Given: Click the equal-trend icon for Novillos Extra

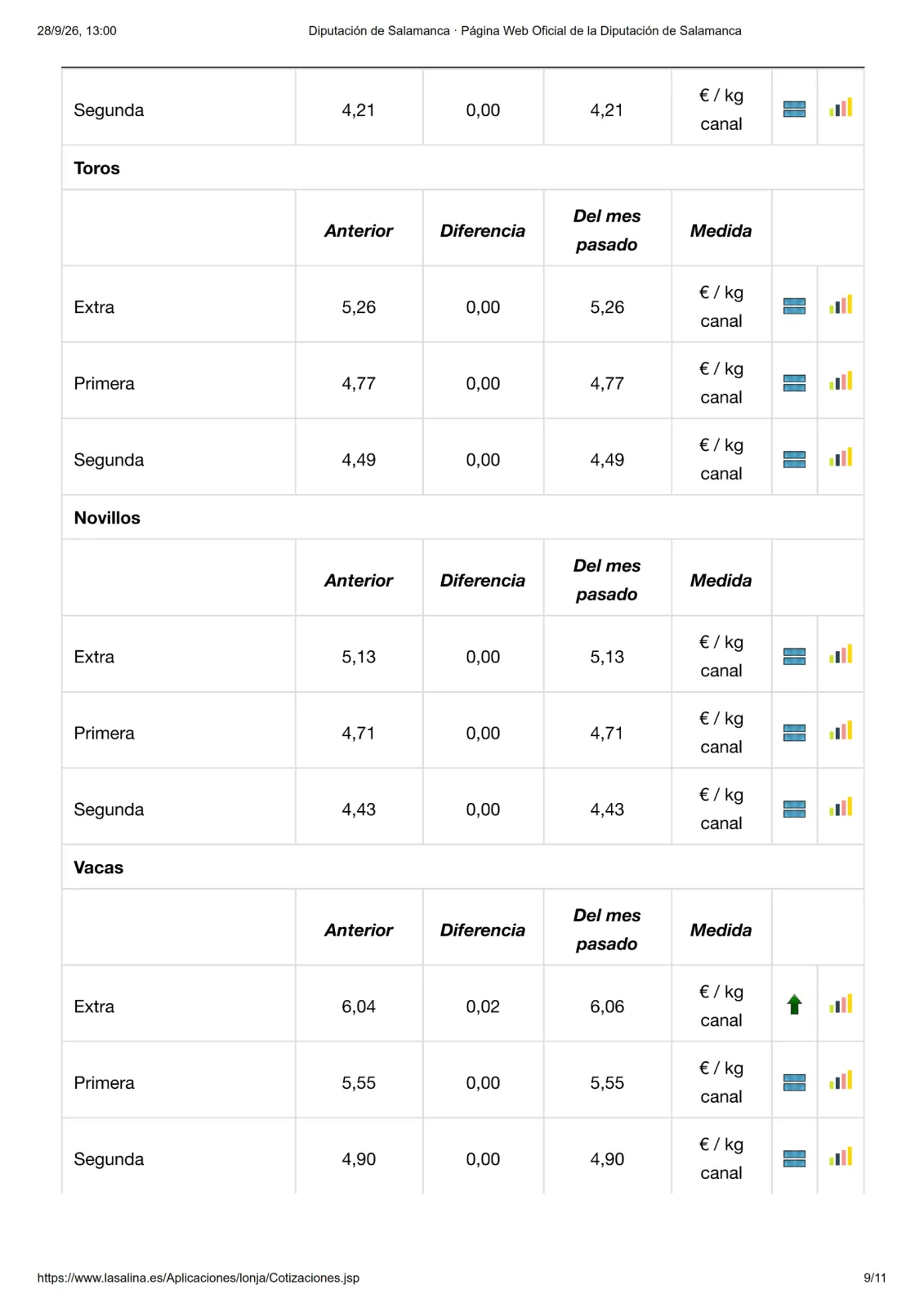Looking at the screenshot, I should tap(794, 657).
